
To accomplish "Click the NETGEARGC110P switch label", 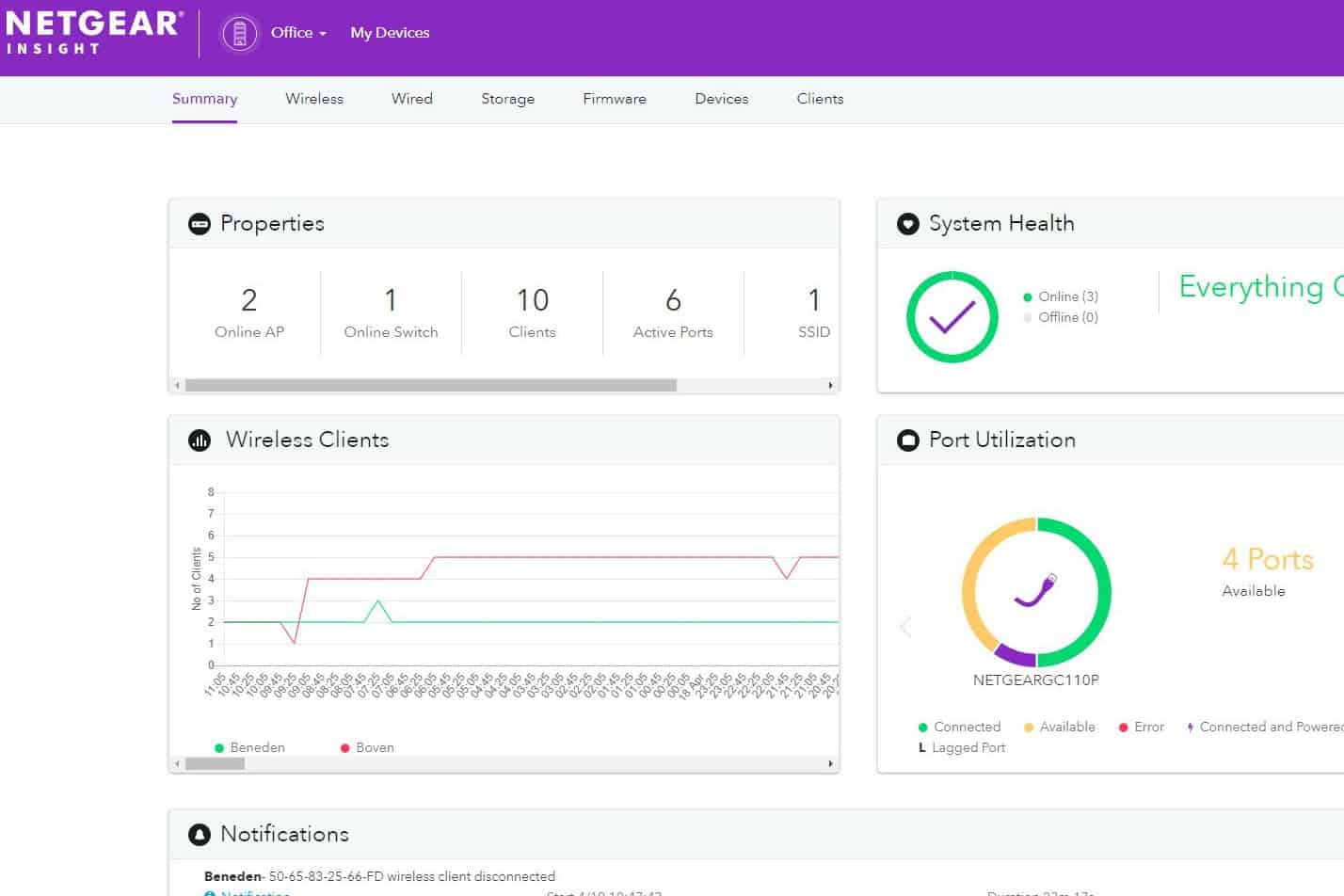I will pos(1035,680).
